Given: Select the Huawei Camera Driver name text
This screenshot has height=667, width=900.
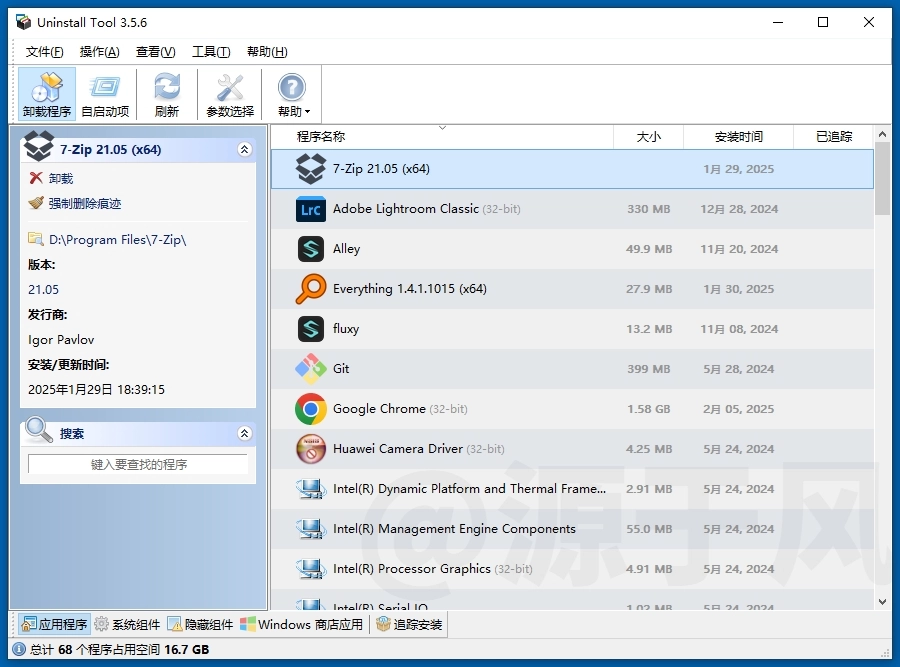Looking at the screenshot, I should point(398,449).
